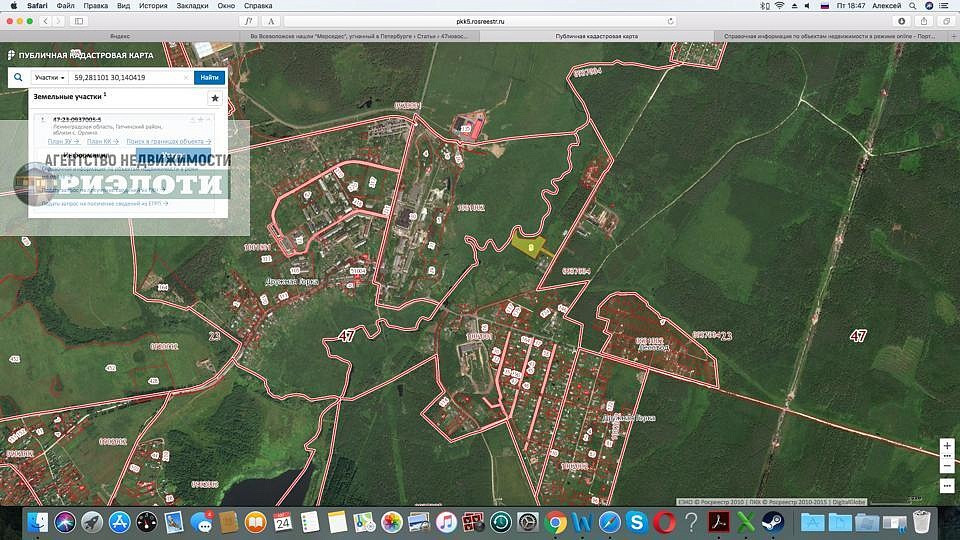This screenshot has width=960, height=540.
Task: Click the toolbar button labeled A
Action: (x=271, y=21)
